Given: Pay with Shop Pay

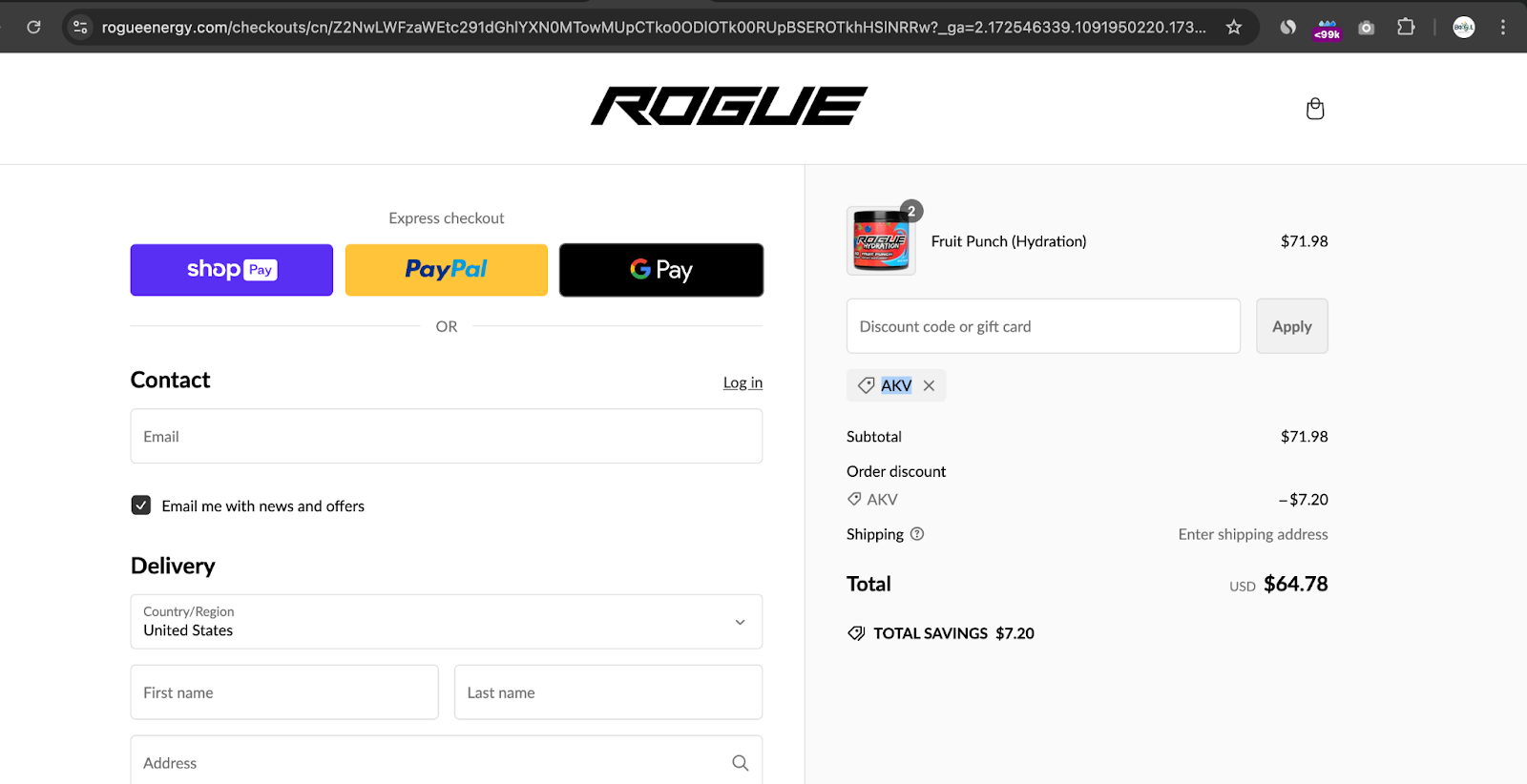Looking at the screenshot, I should coord(232,270).
